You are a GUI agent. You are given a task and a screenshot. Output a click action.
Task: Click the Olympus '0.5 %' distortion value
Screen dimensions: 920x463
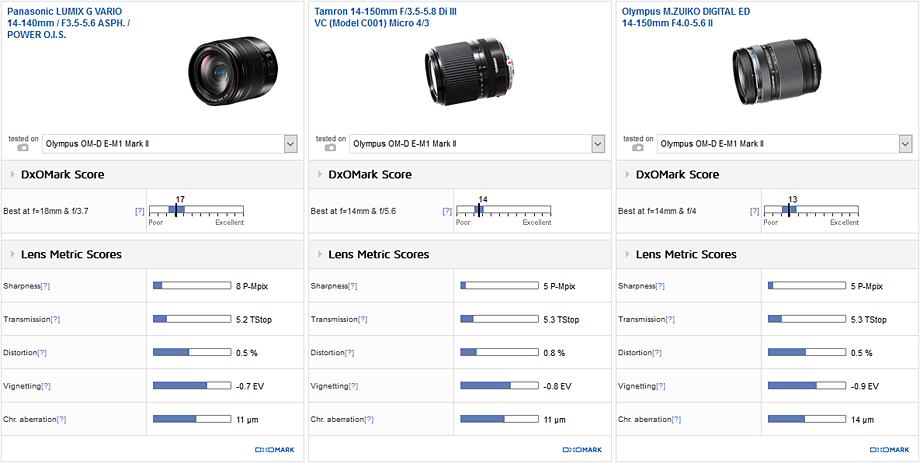pyautogui.click(x=861, y=353)
